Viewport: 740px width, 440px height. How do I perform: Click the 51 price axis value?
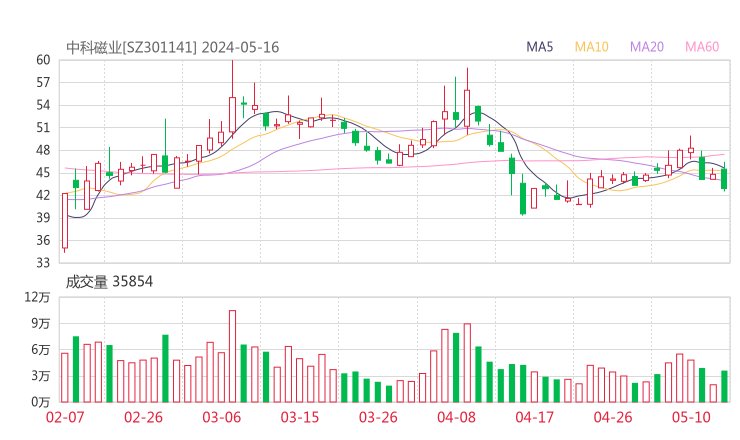43,128
